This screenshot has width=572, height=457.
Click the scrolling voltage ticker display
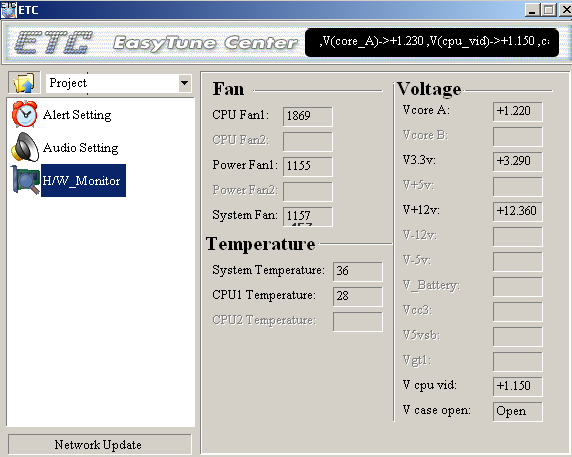pyautogui.click(x=432, y=42)
